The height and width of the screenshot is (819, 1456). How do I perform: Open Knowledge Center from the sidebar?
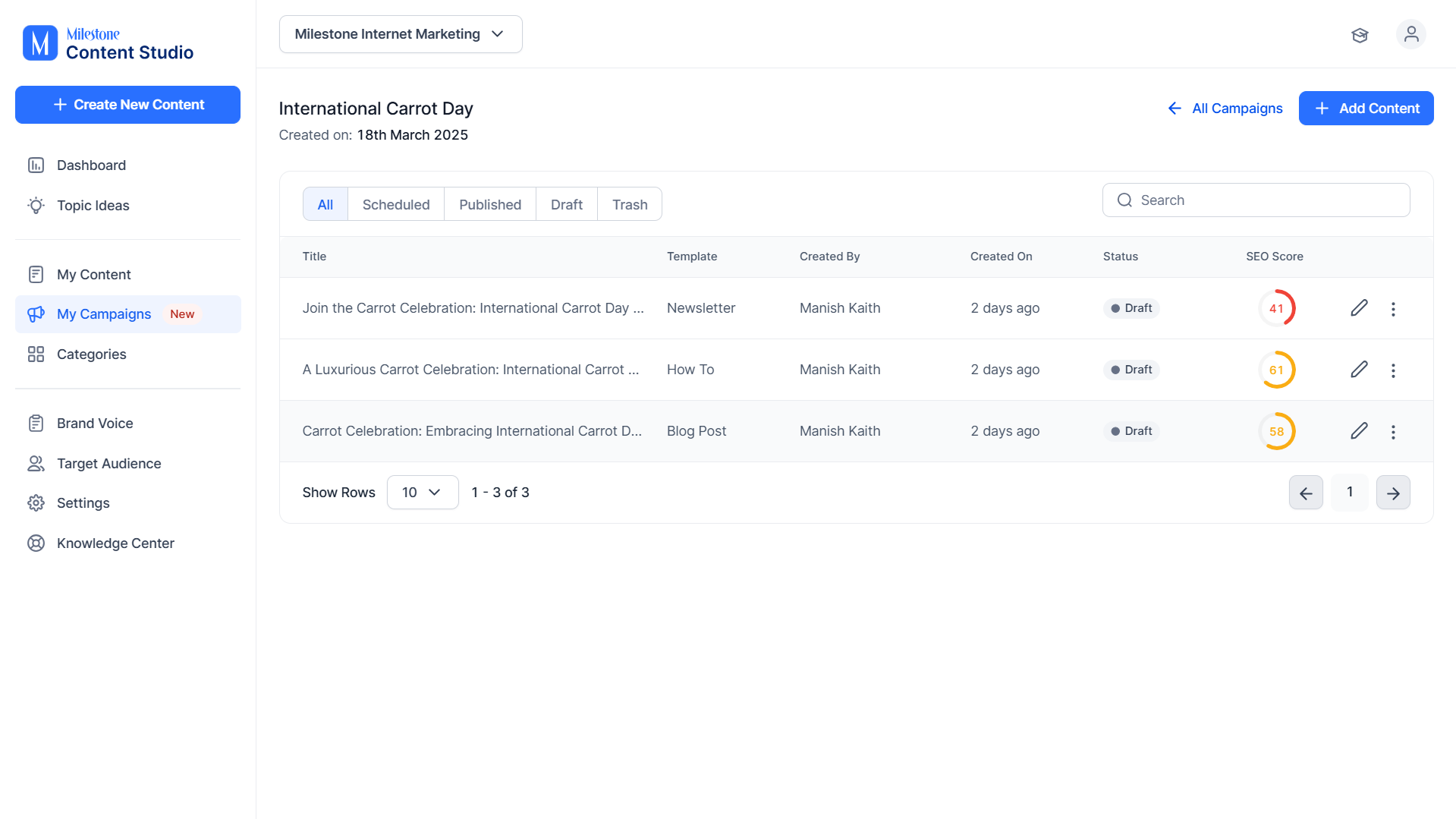(127, 543)
